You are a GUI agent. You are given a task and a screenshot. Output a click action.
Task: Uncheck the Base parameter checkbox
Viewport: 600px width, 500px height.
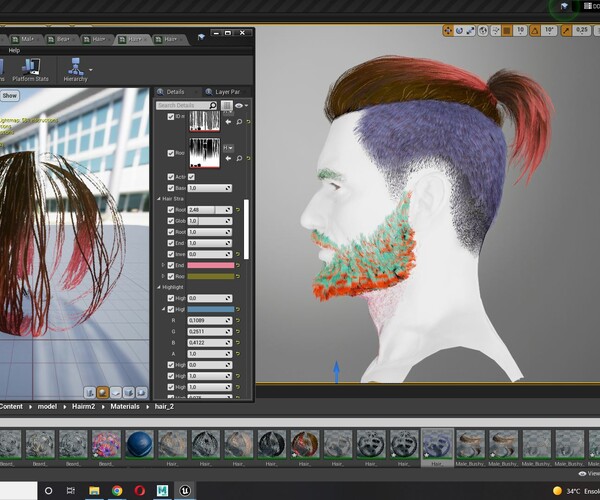click(171, 188)
